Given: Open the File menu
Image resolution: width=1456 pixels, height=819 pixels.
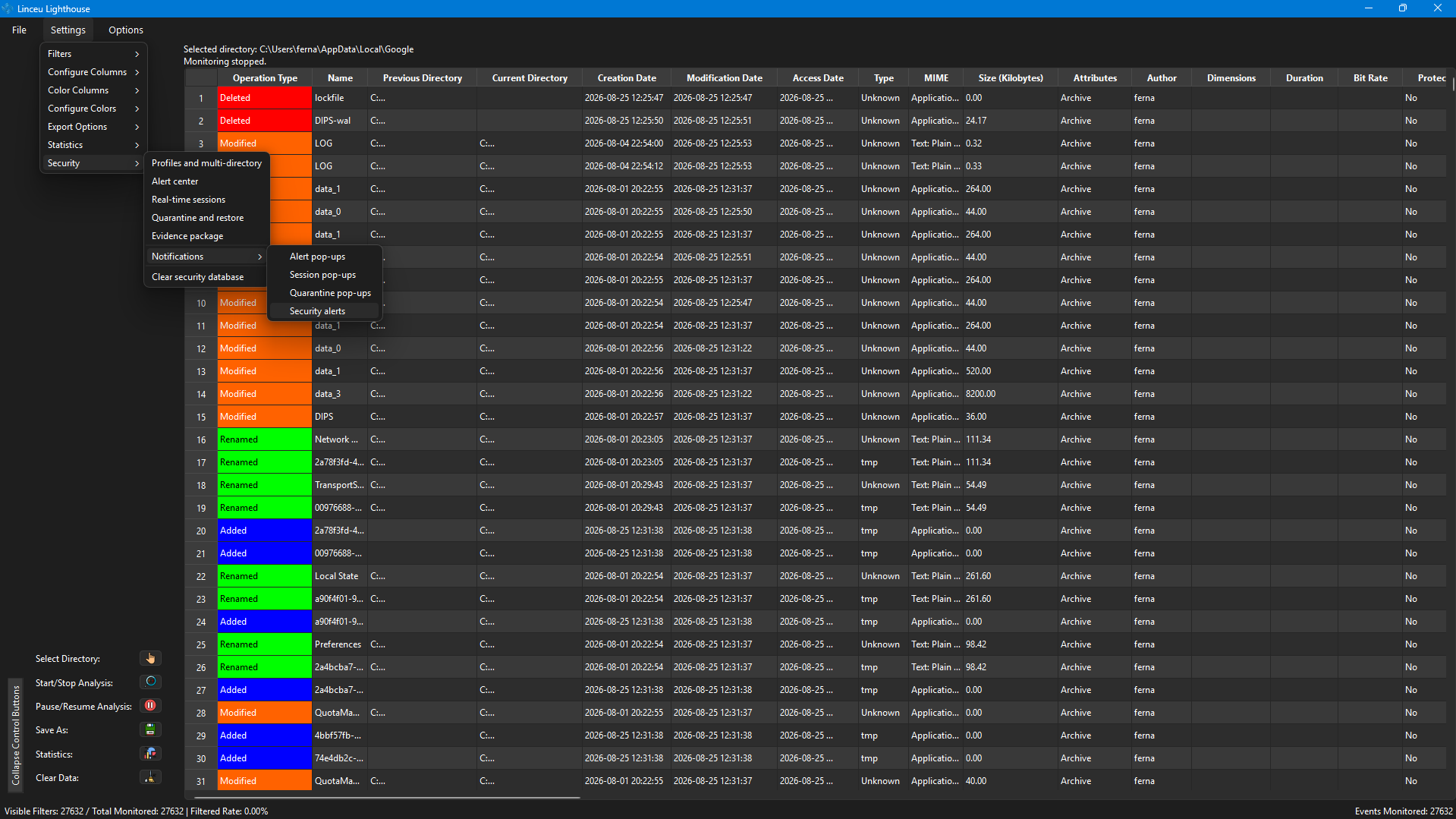Looking at the screenshot, I should point(19,30).
